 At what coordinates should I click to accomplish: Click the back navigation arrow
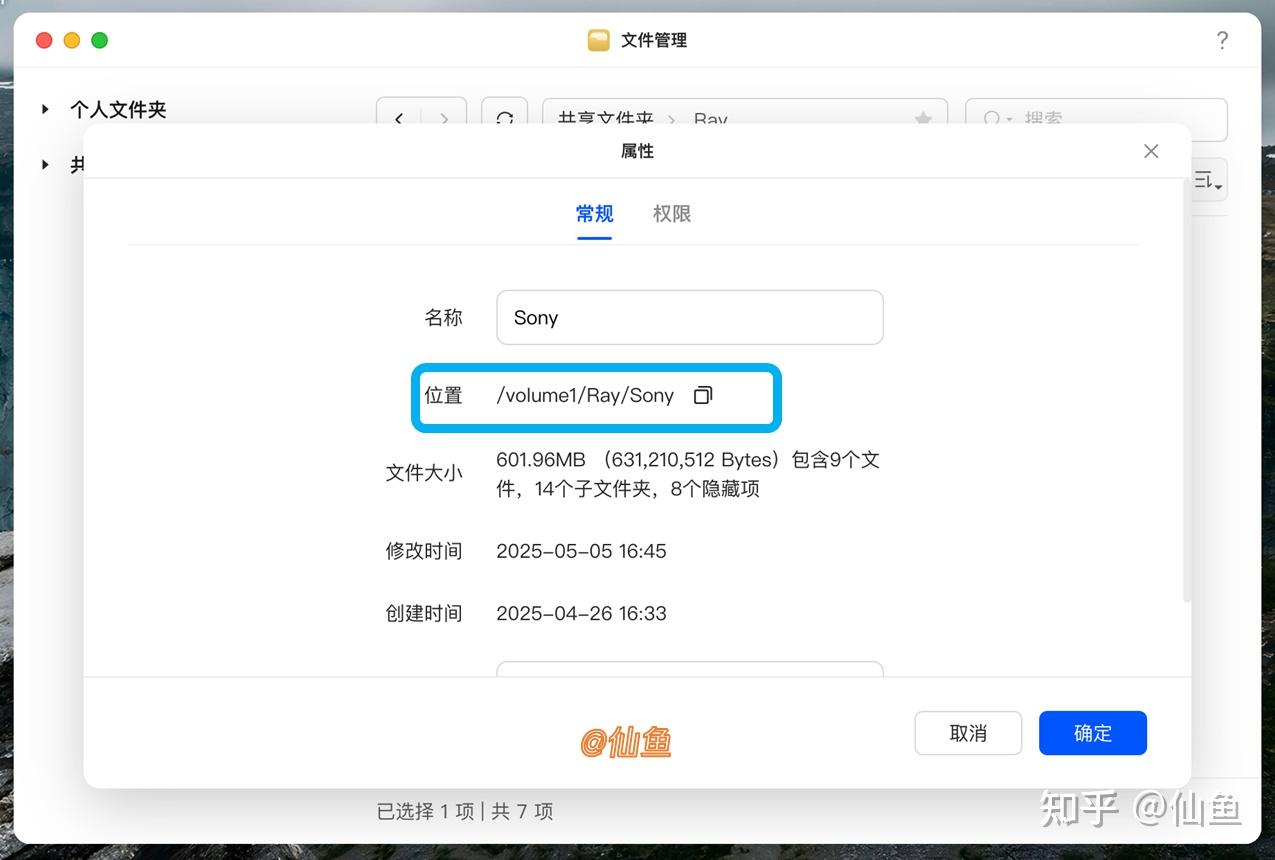tap(399, 118)
